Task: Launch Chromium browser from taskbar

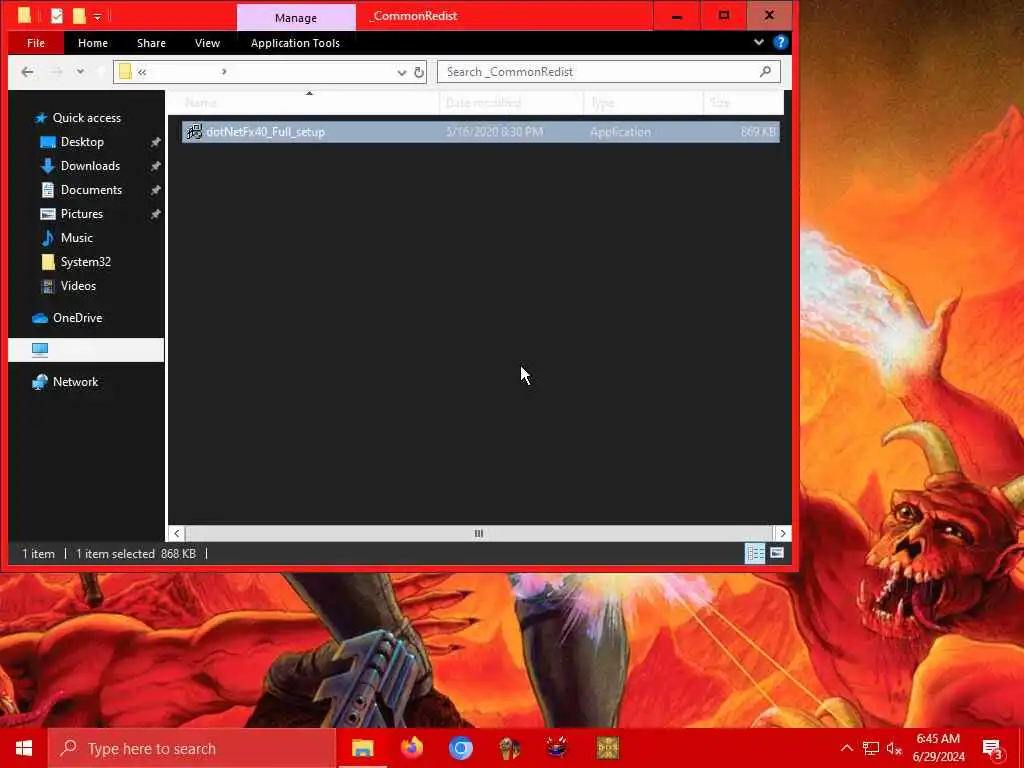Action: coord(460,748)
